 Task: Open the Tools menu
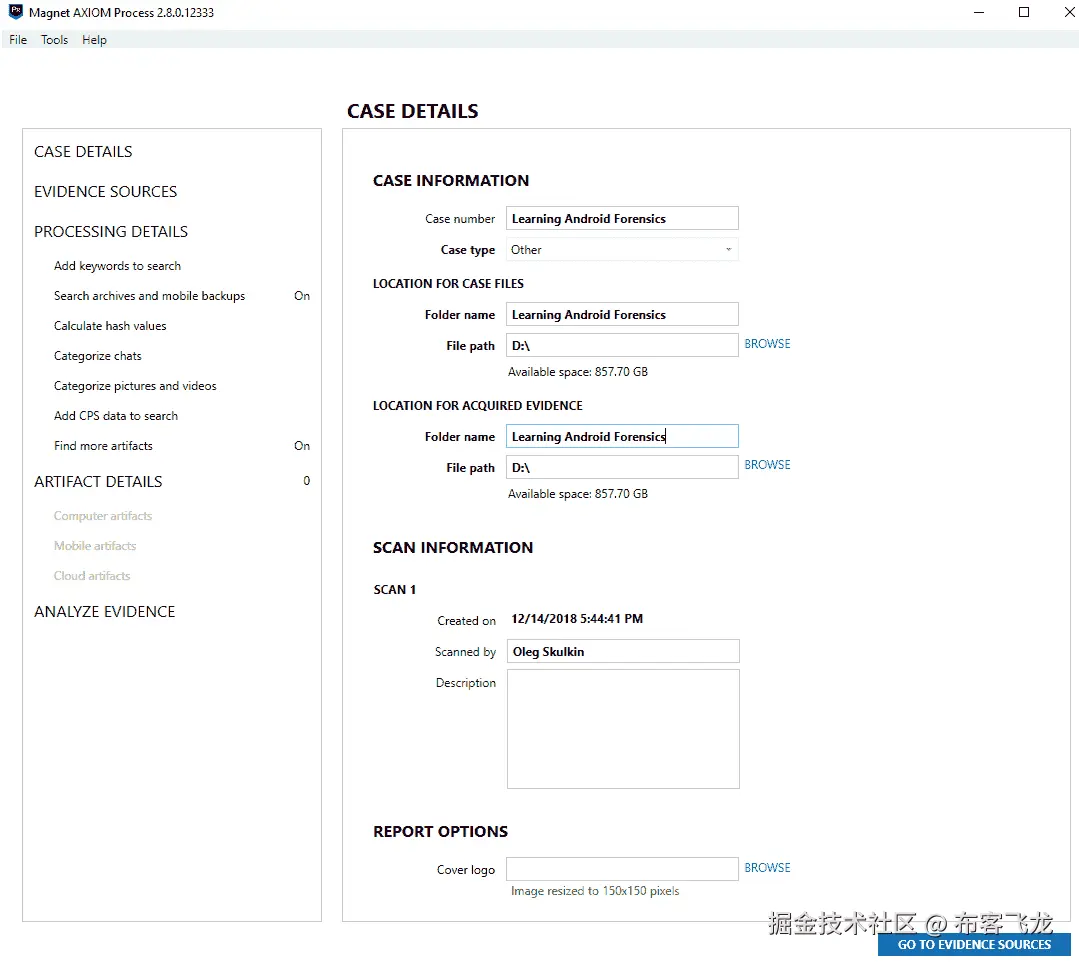click(x=54, y=40)
